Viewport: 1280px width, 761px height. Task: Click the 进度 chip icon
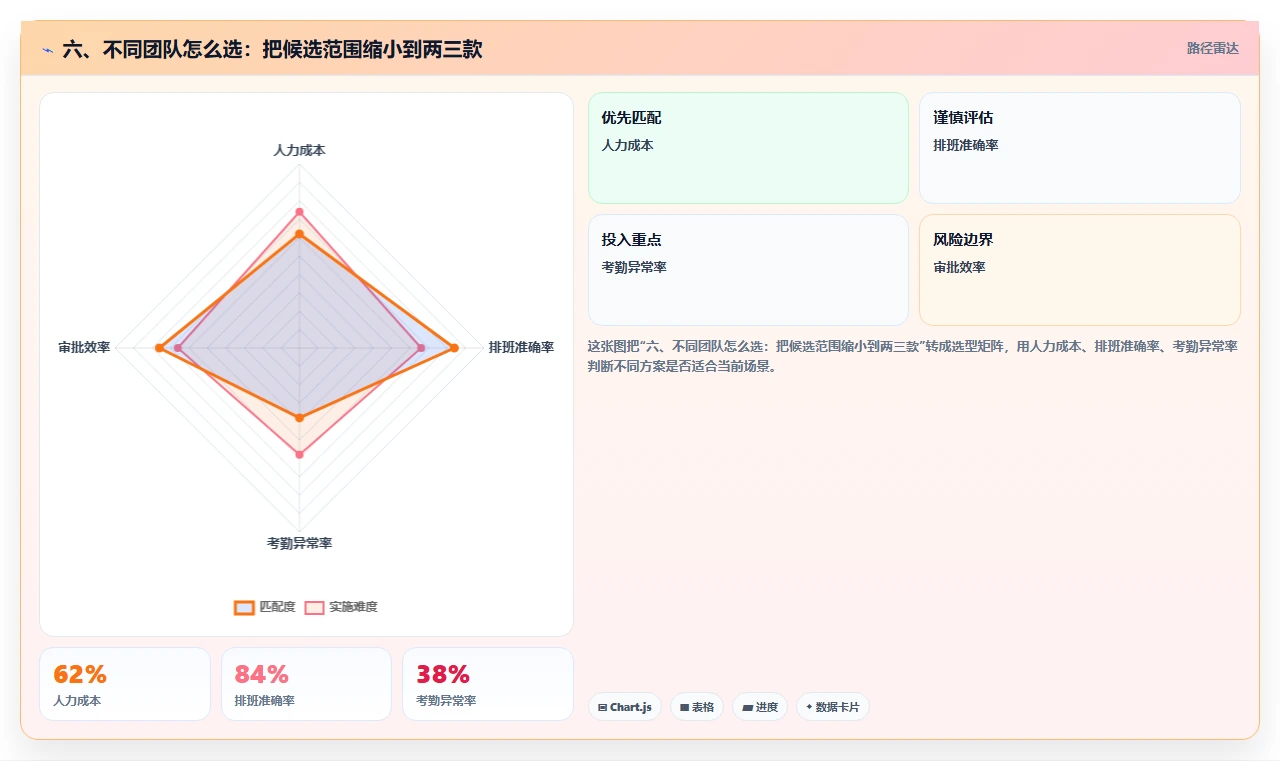[747, 707]
